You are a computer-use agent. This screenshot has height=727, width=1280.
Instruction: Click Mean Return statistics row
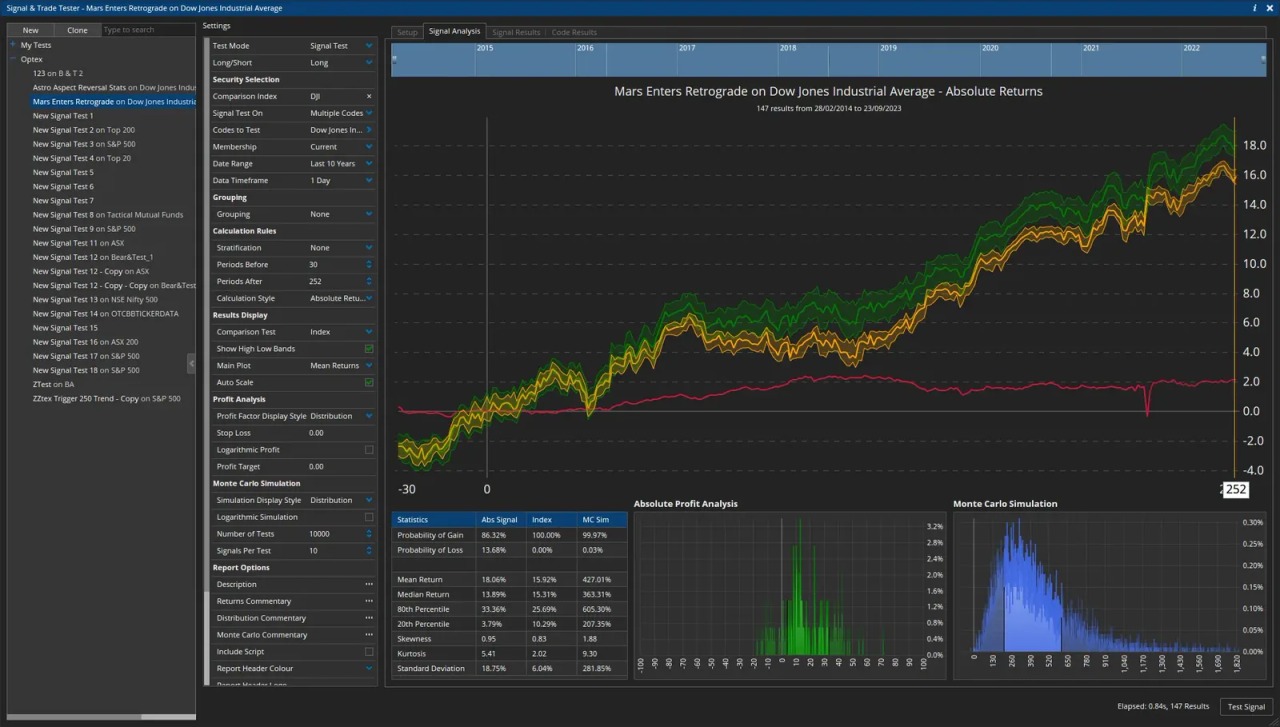pos(510,579)
